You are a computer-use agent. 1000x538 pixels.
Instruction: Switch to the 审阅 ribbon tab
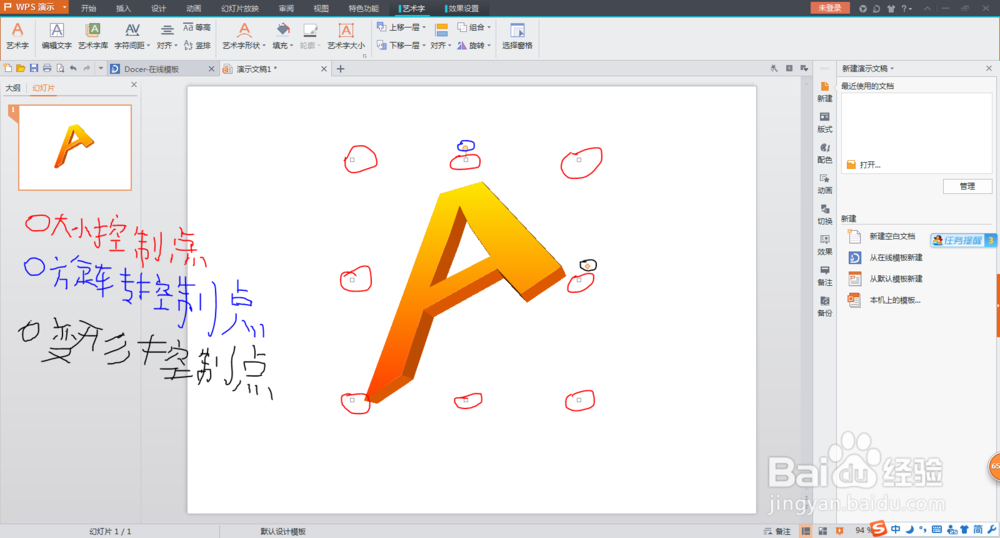pyautogui.click(x=286, y=8)
